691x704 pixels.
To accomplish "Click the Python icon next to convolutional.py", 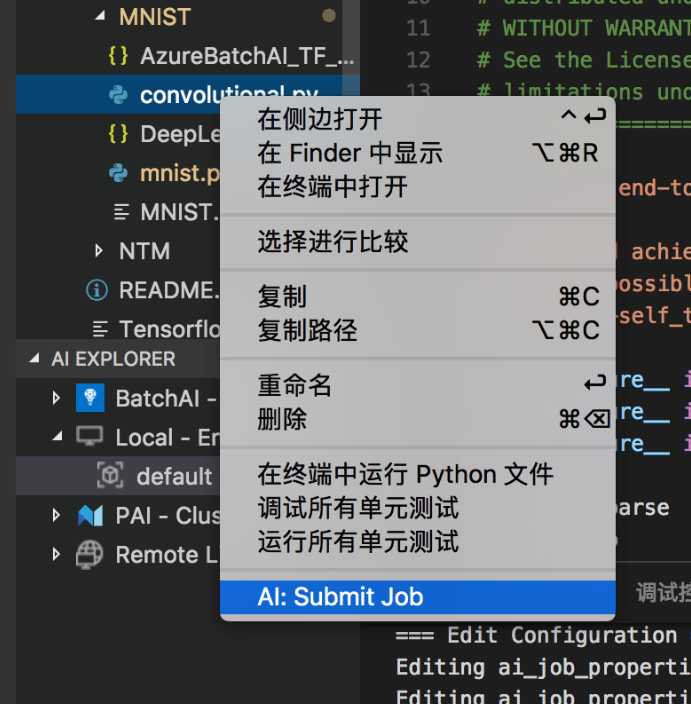I will pyautogui.click(x=118, y=95).
